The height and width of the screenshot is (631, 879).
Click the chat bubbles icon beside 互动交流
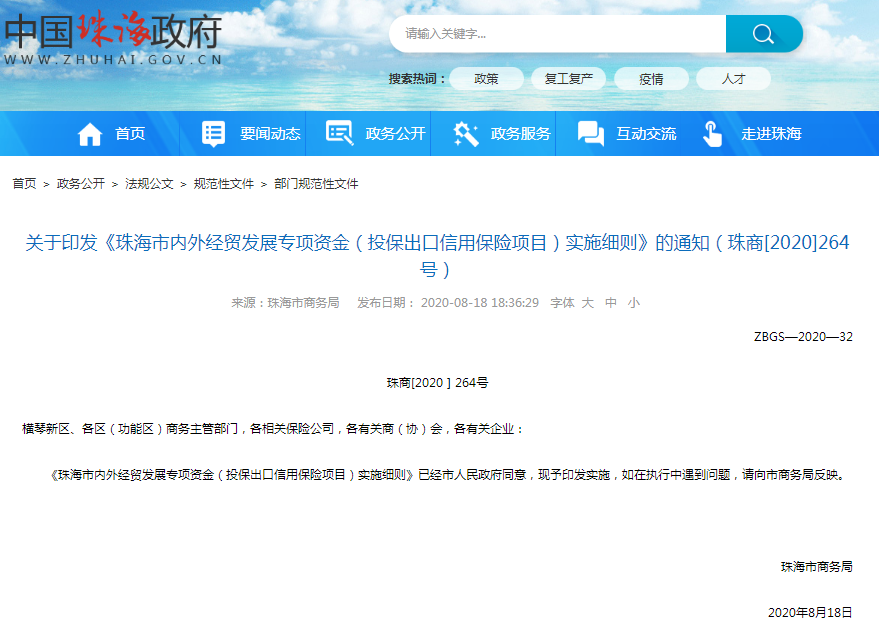coord(591,134)
